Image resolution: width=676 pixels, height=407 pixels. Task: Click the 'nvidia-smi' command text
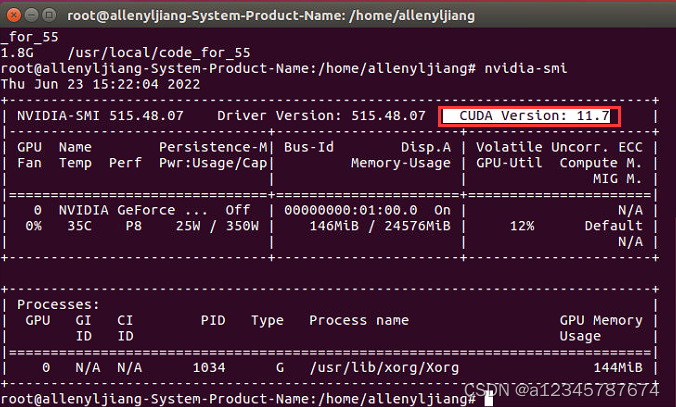coord(526,69)
